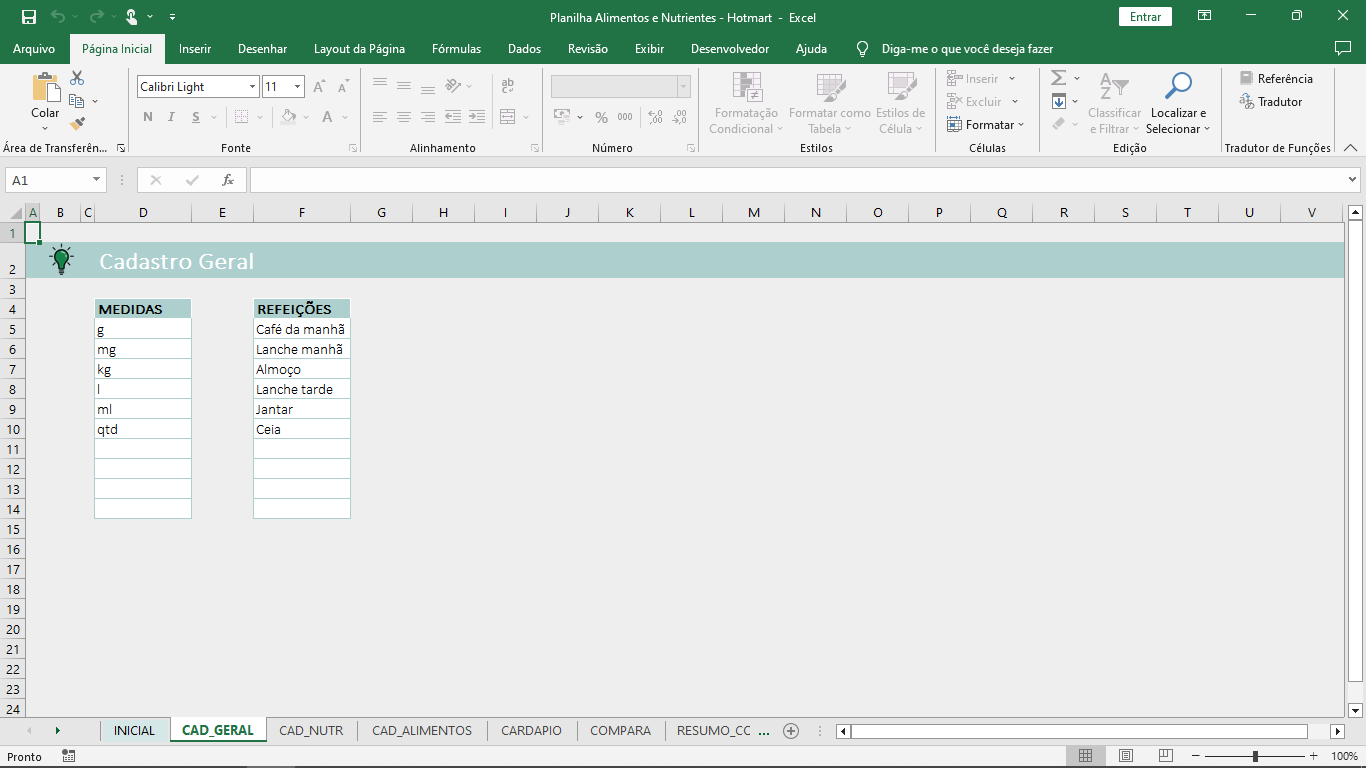This screenshot has width=1366, height=768.
Task: Switch to the CAD_ALIMENTOS sheet tab
Action: 421,730
